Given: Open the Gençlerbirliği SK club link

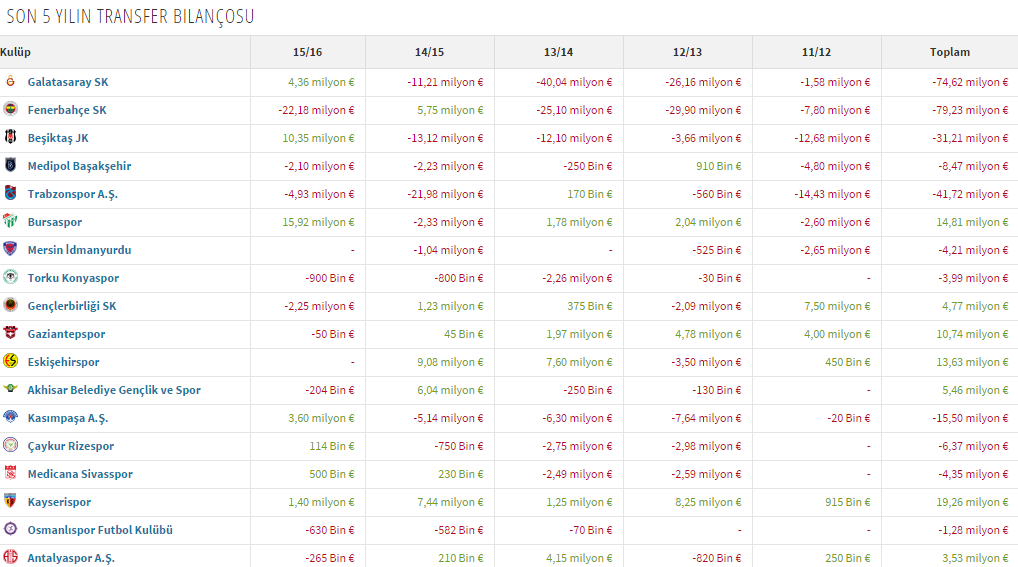Looking at the screenshot, I should [x=72, y=306].
